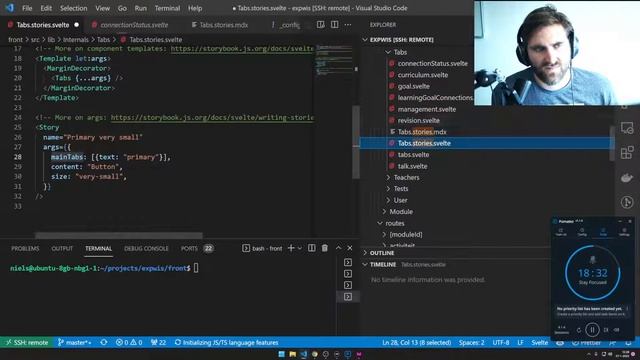
Task: Open the Go menu
Action: tap(122, 8)
